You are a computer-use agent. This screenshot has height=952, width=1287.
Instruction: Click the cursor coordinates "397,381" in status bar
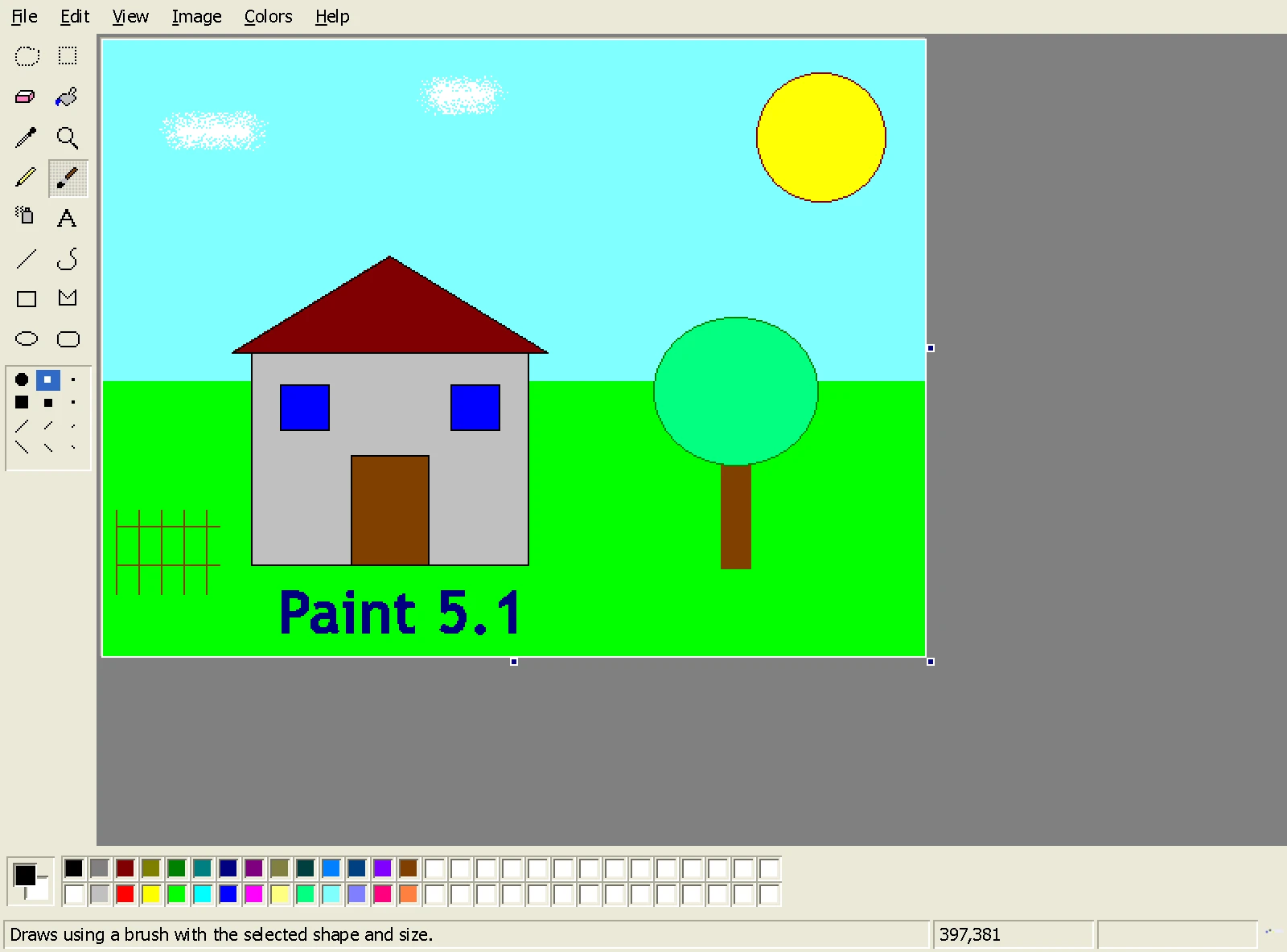tap(970, 934)
